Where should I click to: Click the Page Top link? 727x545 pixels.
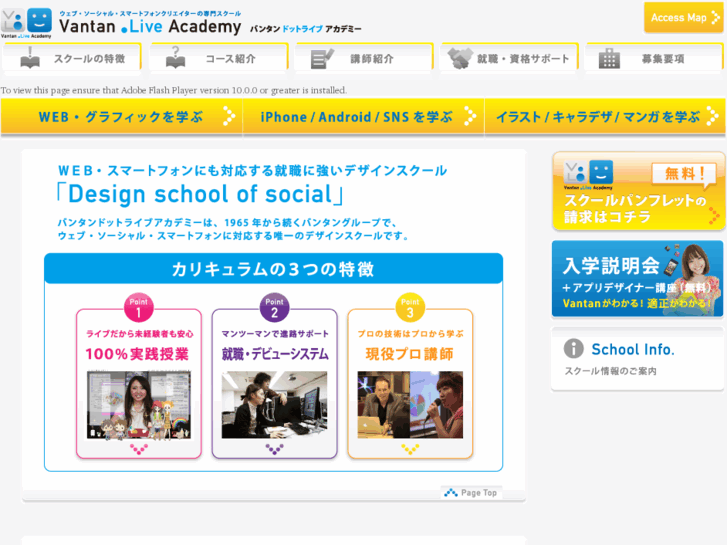click(471, 493)
